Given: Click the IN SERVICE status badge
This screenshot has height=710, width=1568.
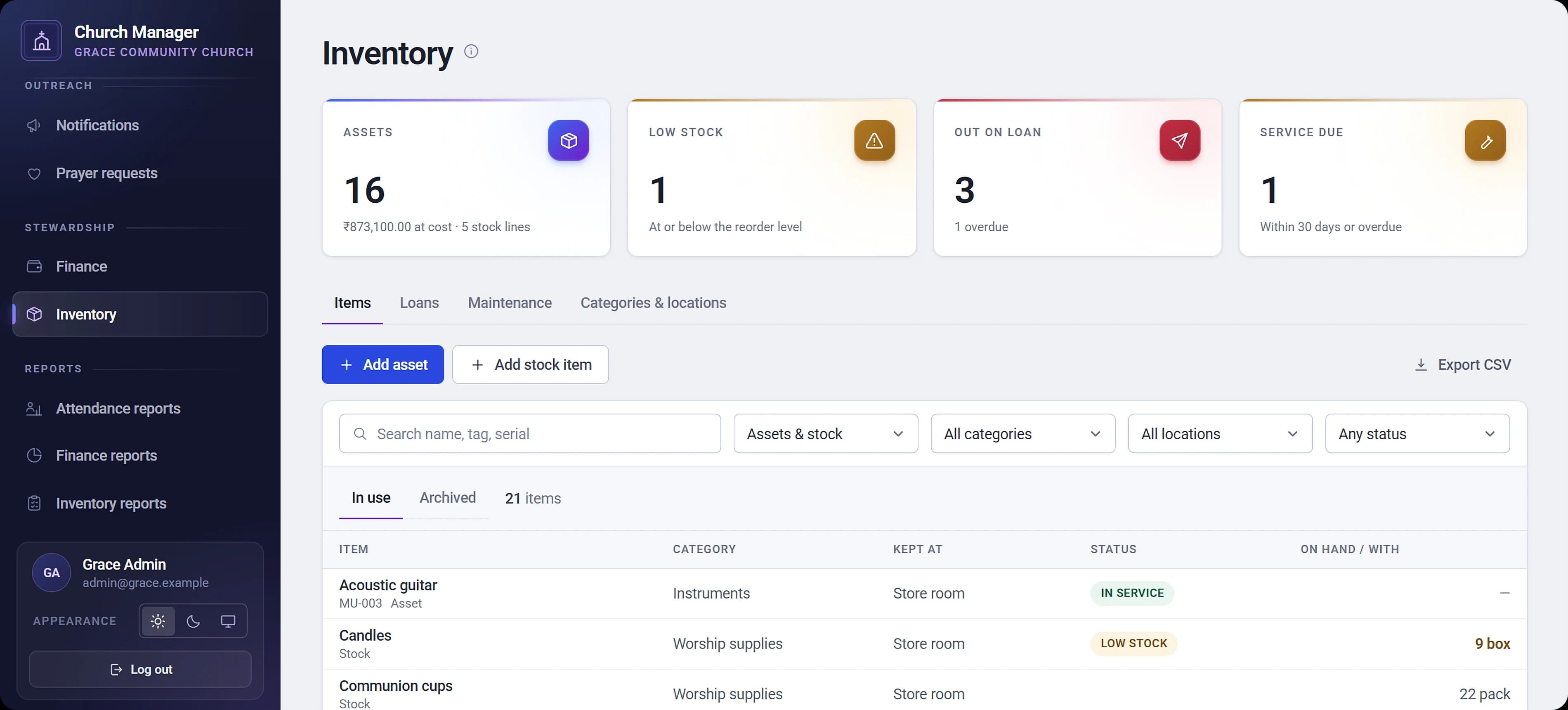Looking at the screenshot, I should point(1131,593).
